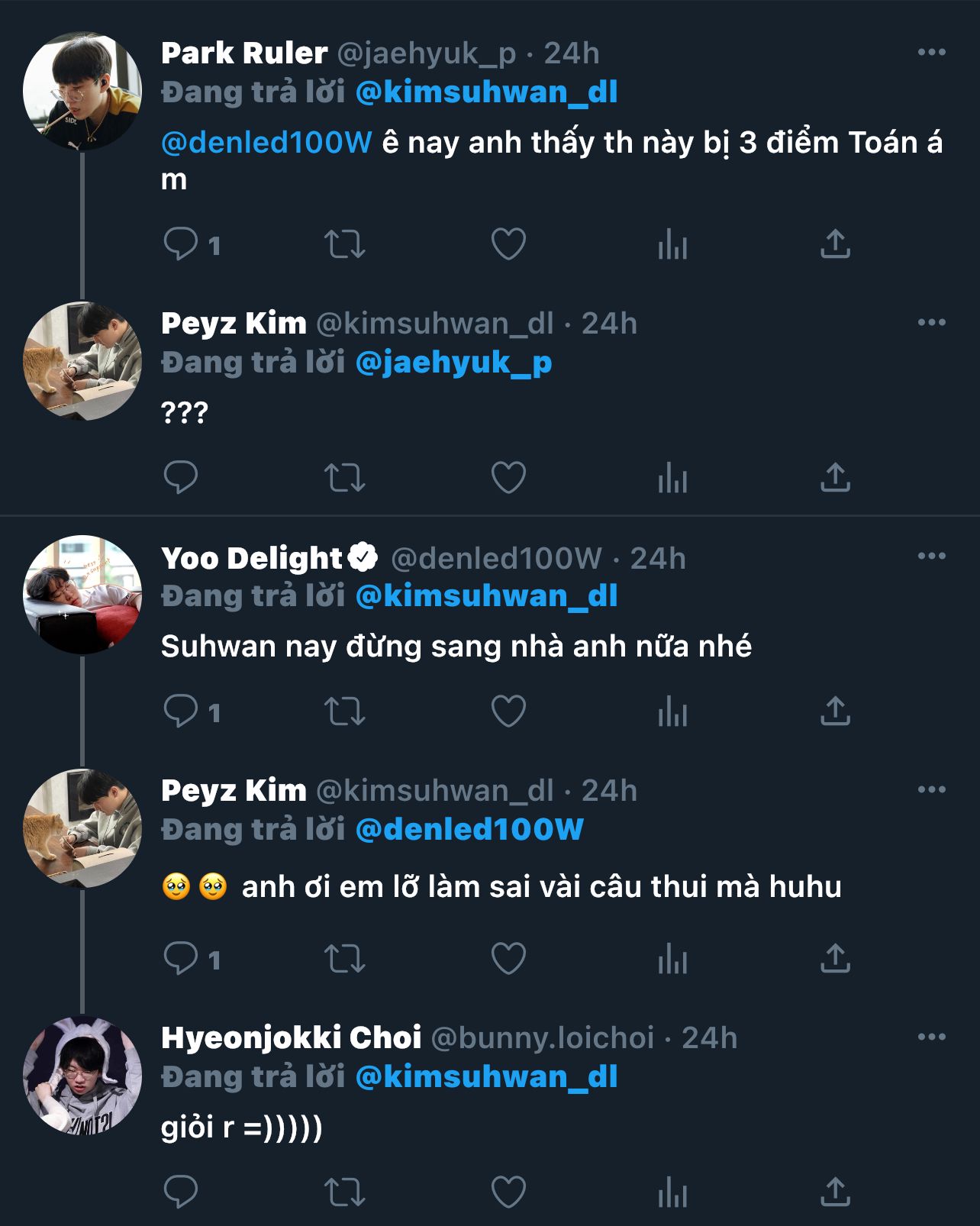This screenshot has height=1226, width=980.
Task: Open Yoo Delight's profile picture
Action: tap(82, 594)
